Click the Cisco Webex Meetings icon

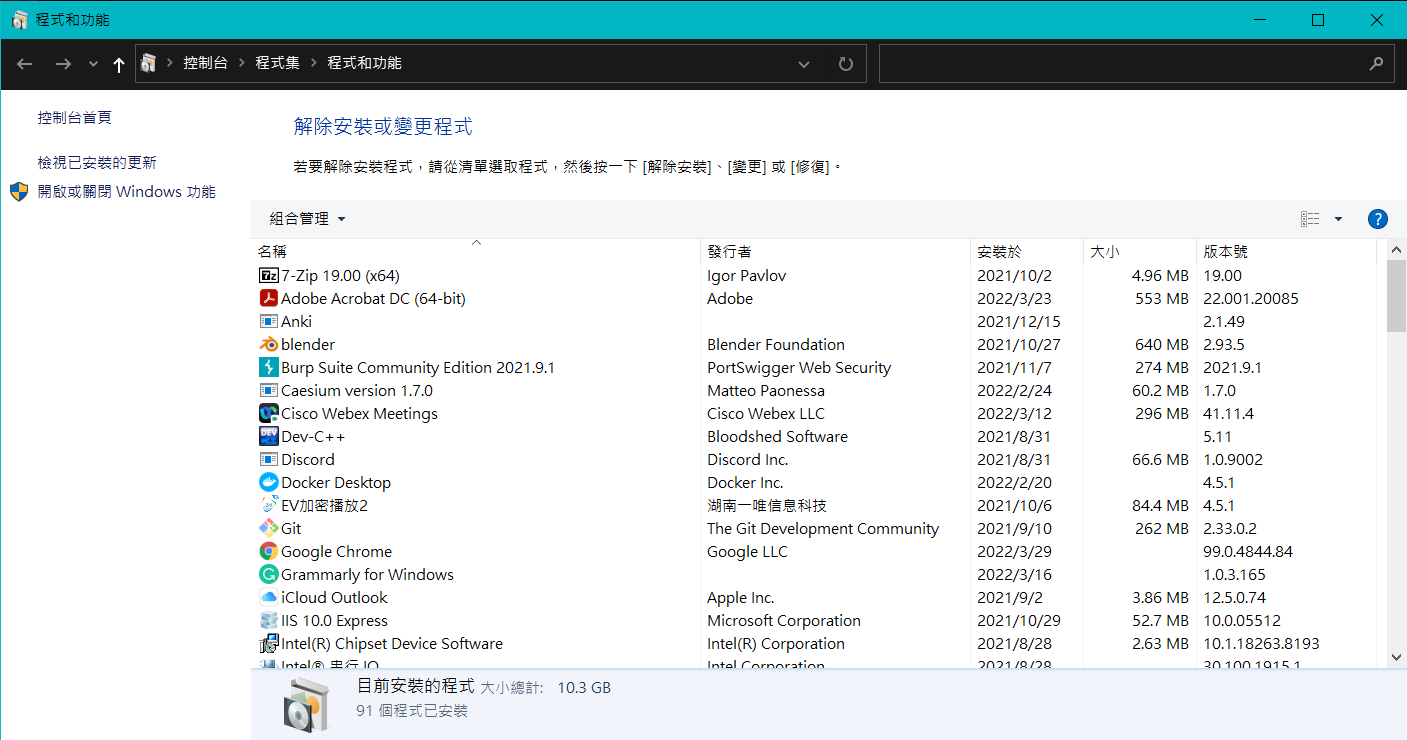(268, 413)
